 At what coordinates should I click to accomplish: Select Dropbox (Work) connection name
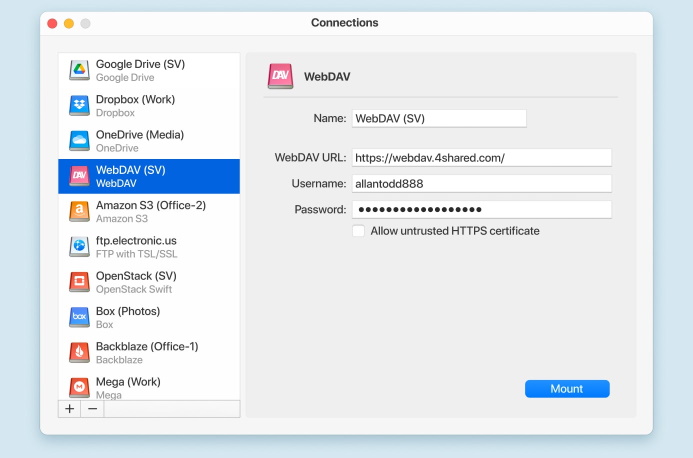135,99
